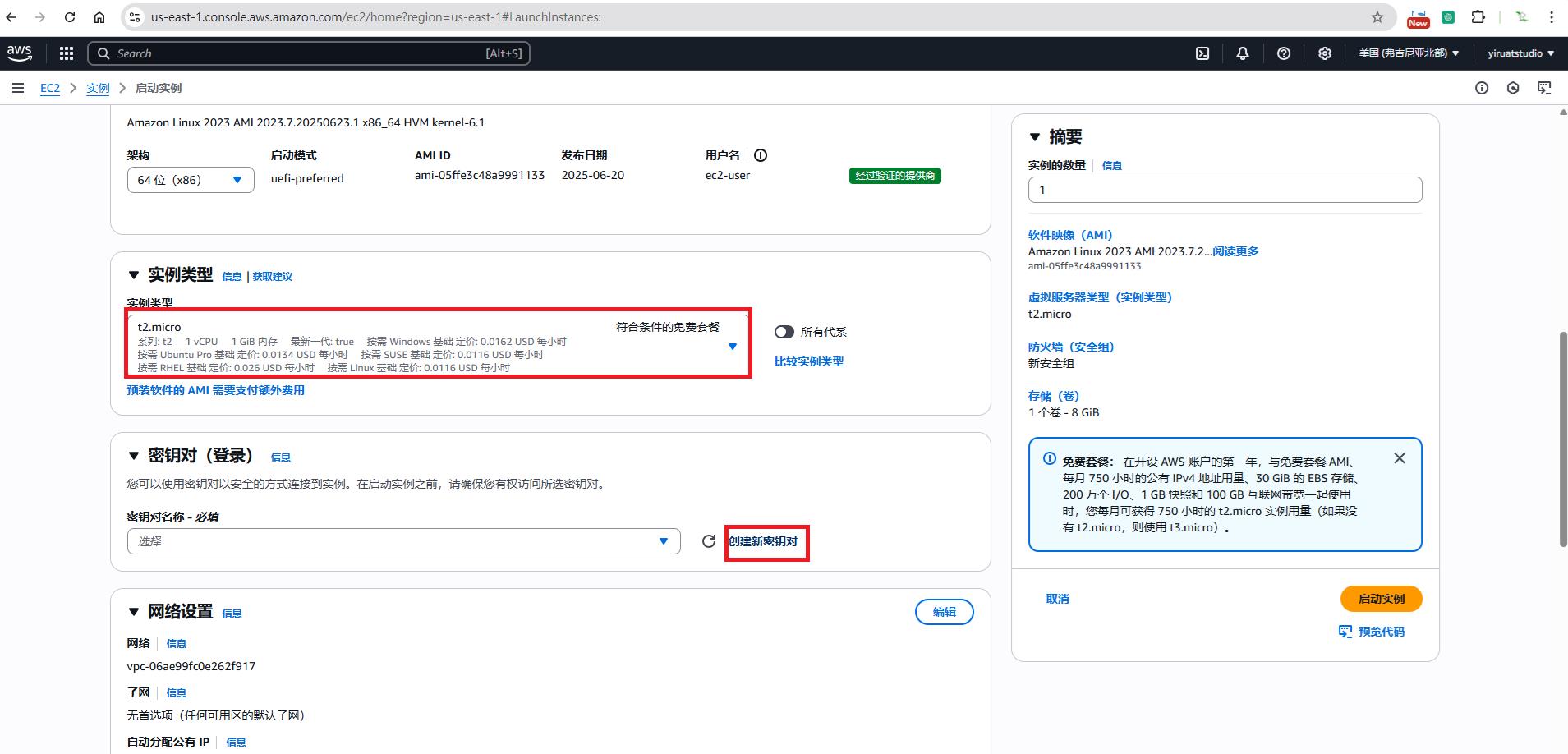Screen dimensions: 1568x754
Task: Open 软件映像（AMI）summary link
Action: (x=1070, y=235)
